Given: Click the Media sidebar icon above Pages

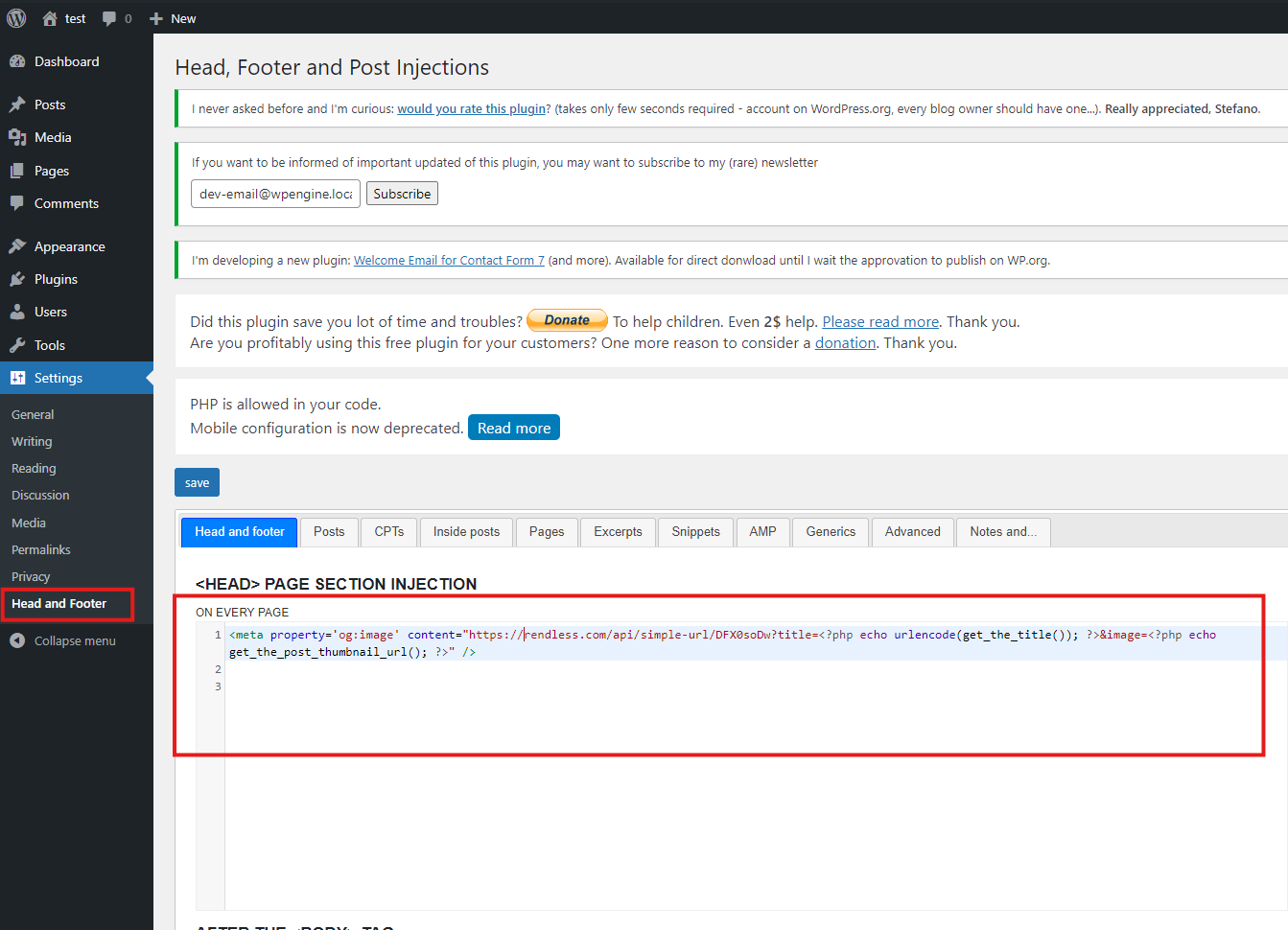Looking at the screenshot, I should point(17,137).
